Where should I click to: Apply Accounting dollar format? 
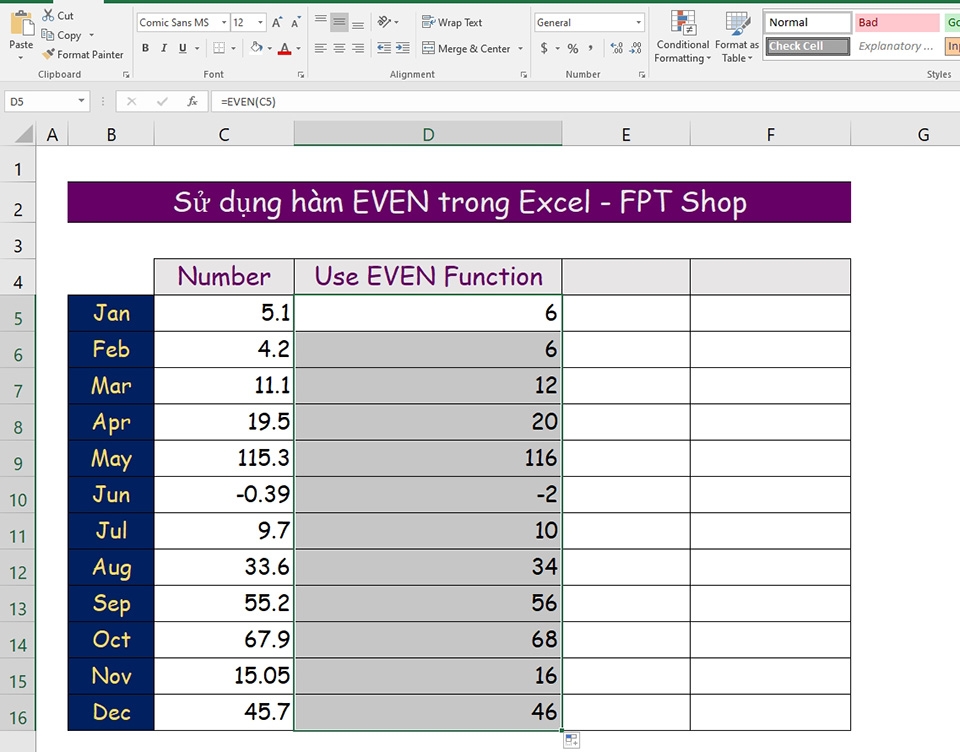pyautogui.click(x=544, y=48)
